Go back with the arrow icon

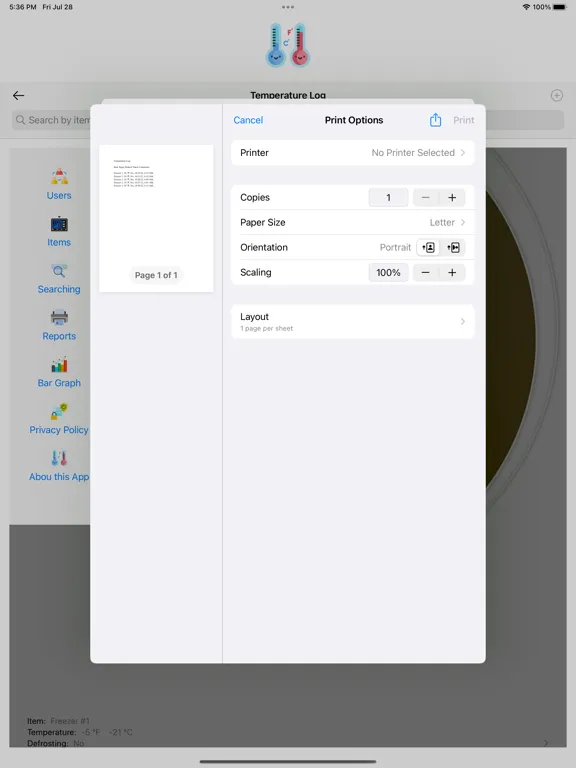[19, 96]
